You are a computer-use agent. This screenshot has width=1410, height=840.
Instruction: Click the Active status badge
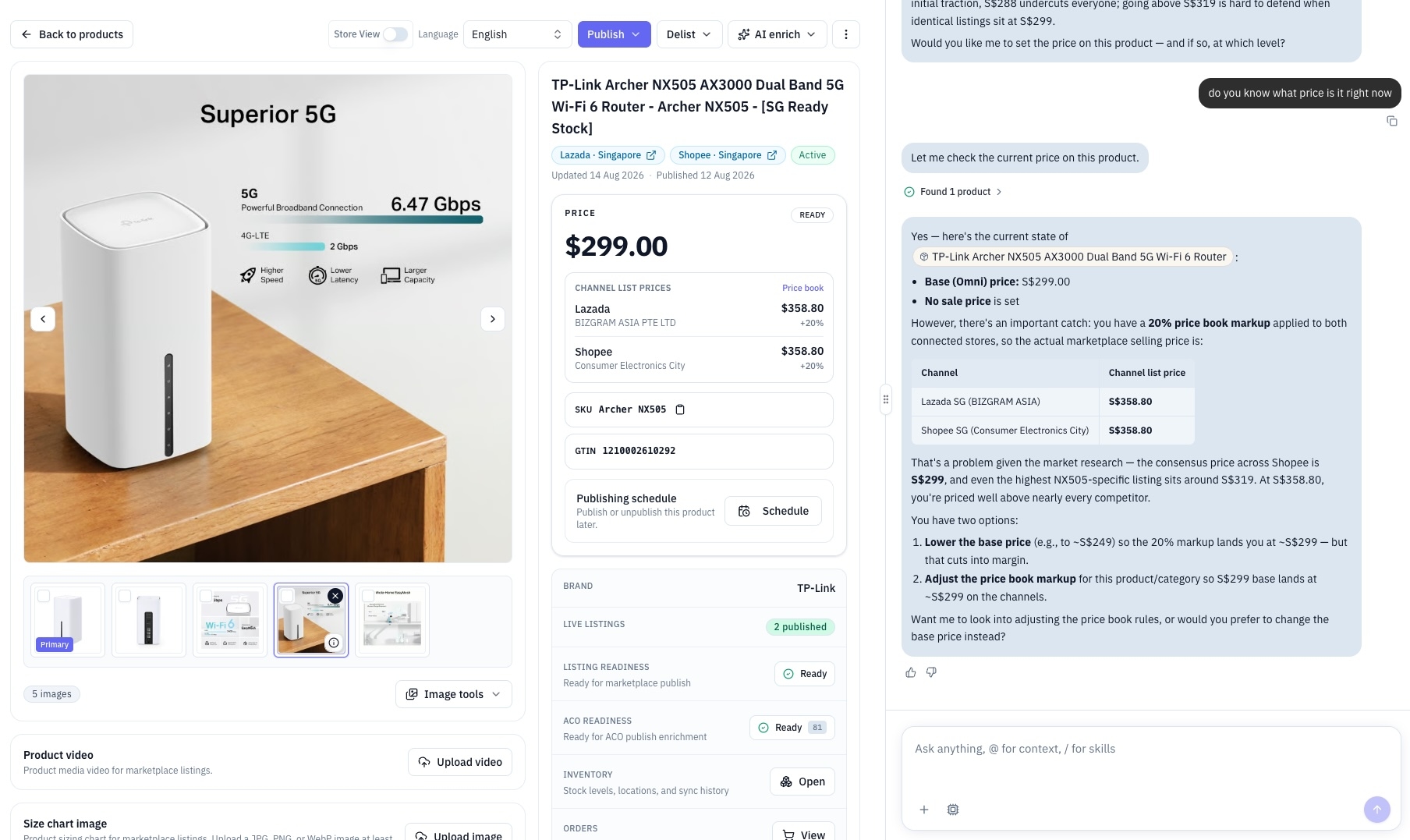(812, 155)
